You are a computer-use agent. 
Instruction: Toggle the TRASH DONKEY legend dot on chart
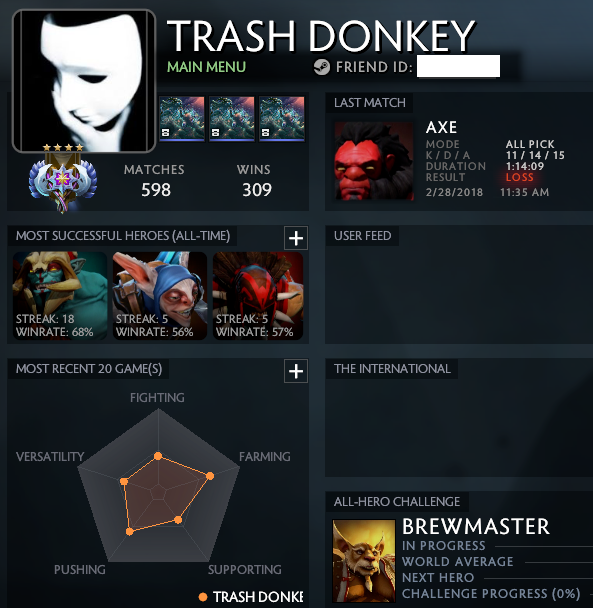pyautogui.click(x=203, y=597)
